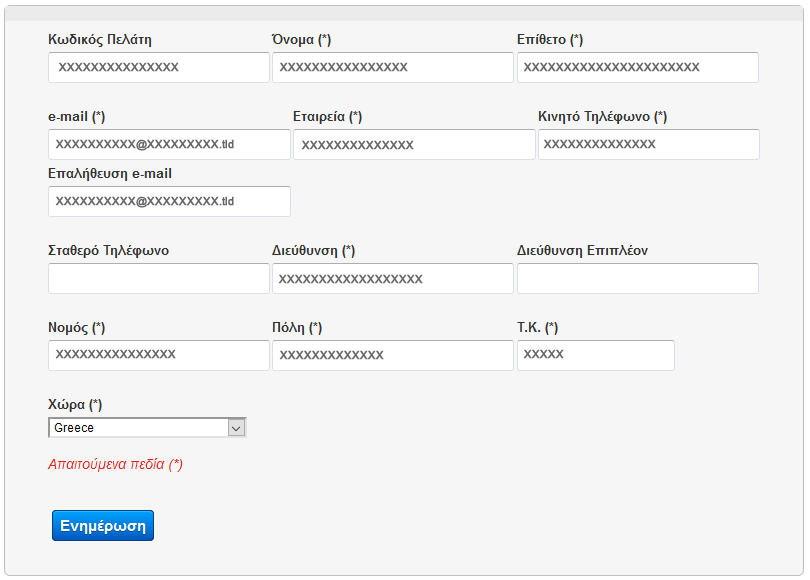810x580 pixels.
Task: Select the Επίθετο input field
Action: pos(637,68)
